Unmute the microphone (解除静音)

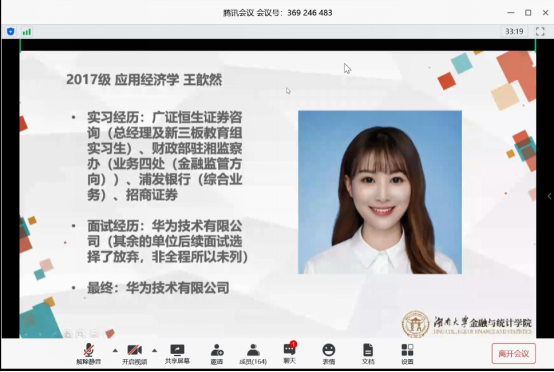tap(89, 354)
